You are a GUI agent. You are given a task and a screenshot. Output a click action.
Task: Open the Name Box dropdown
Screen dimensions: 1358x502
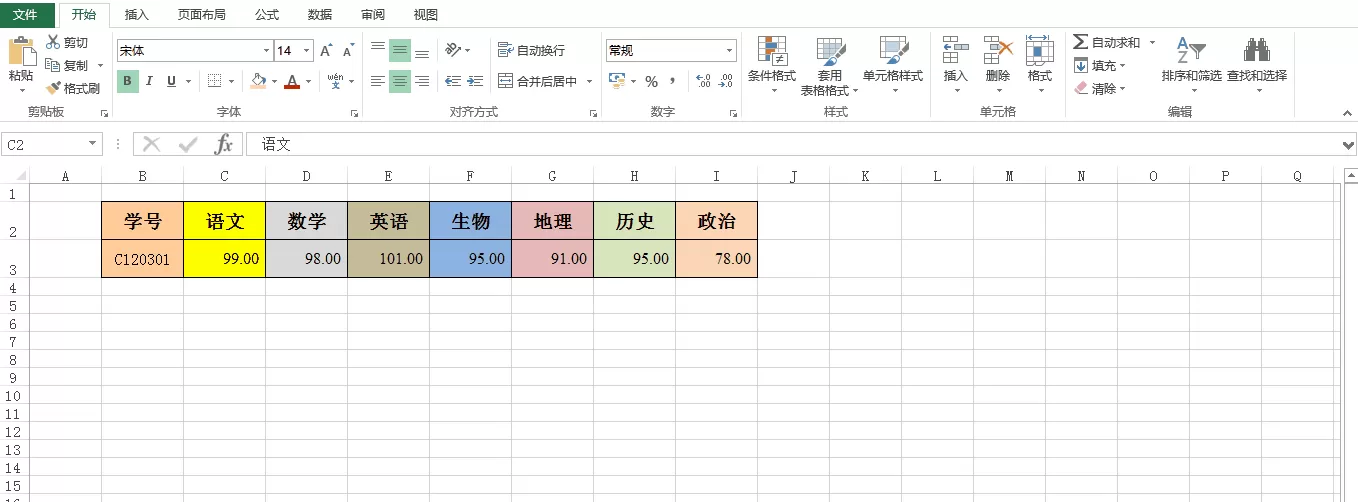click(94, 145)
